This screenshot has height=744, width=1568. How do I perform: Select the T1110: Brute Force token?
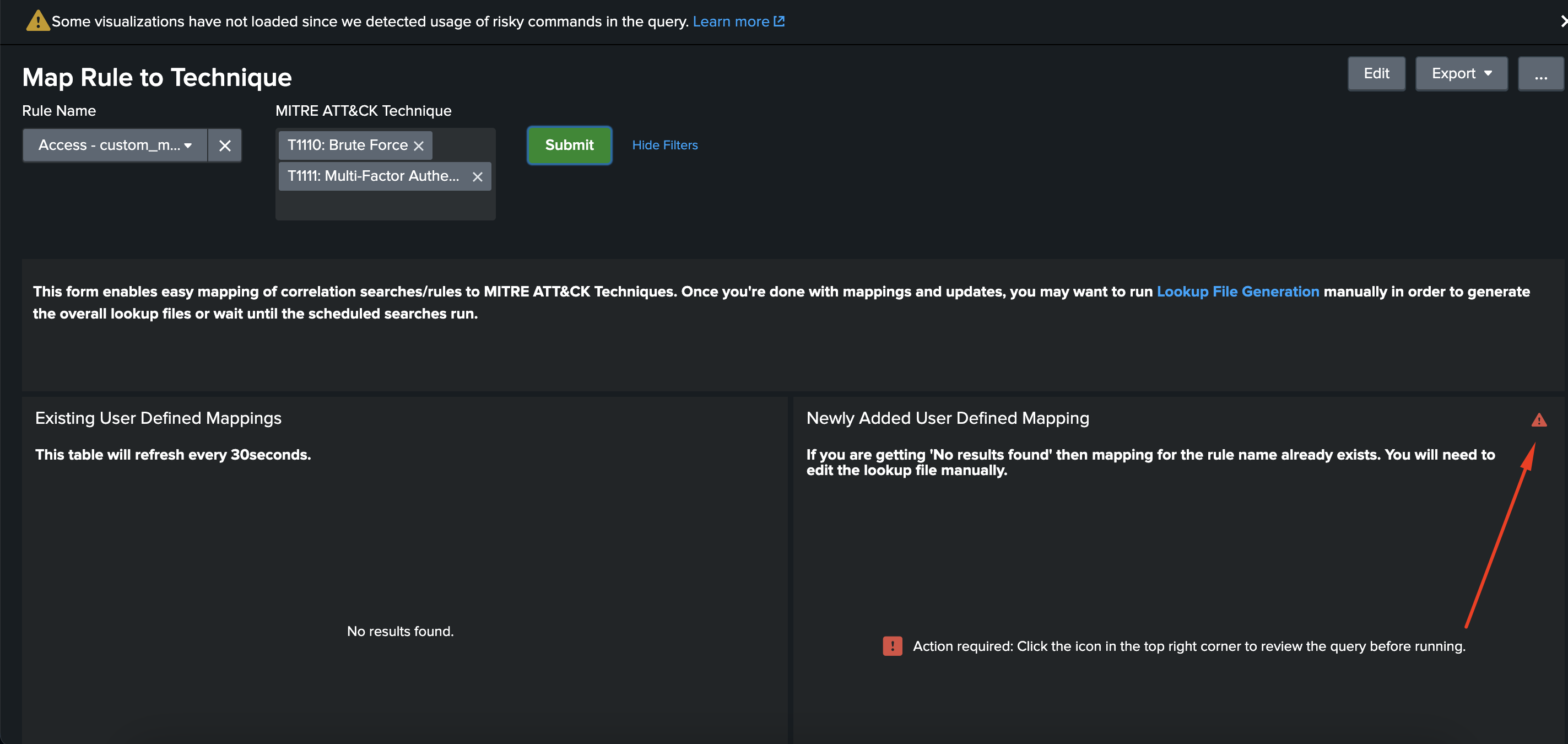(347, 145)
